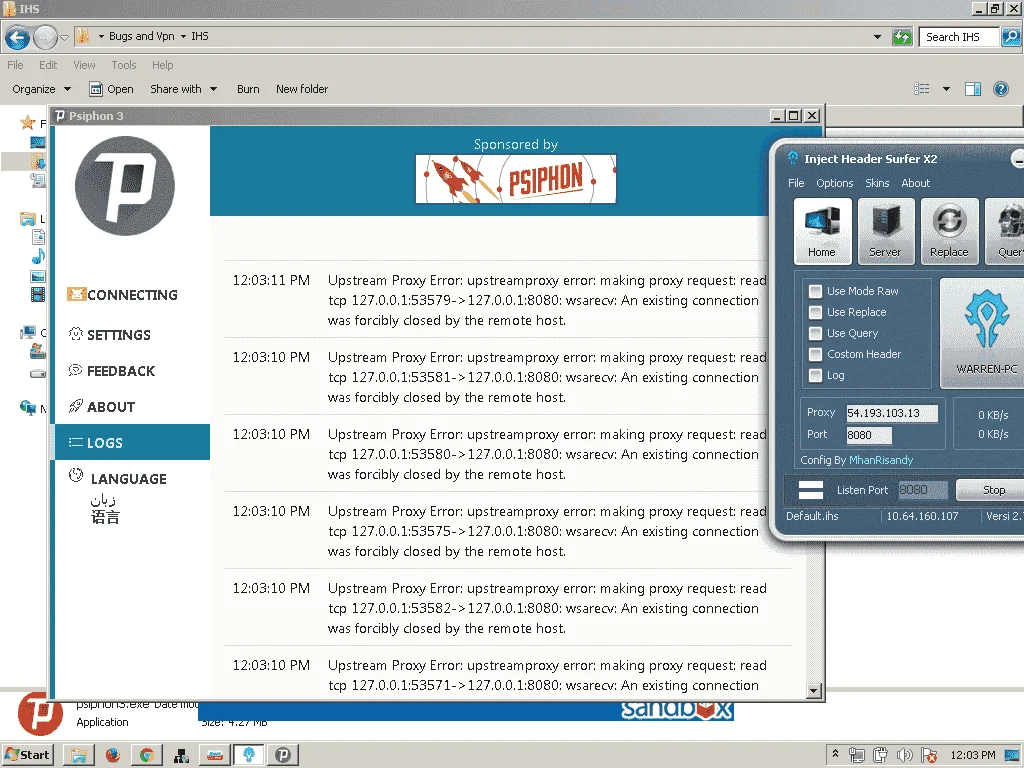Enable Use Query checkbox
The image size is (1024, 768).
(815, 333)
